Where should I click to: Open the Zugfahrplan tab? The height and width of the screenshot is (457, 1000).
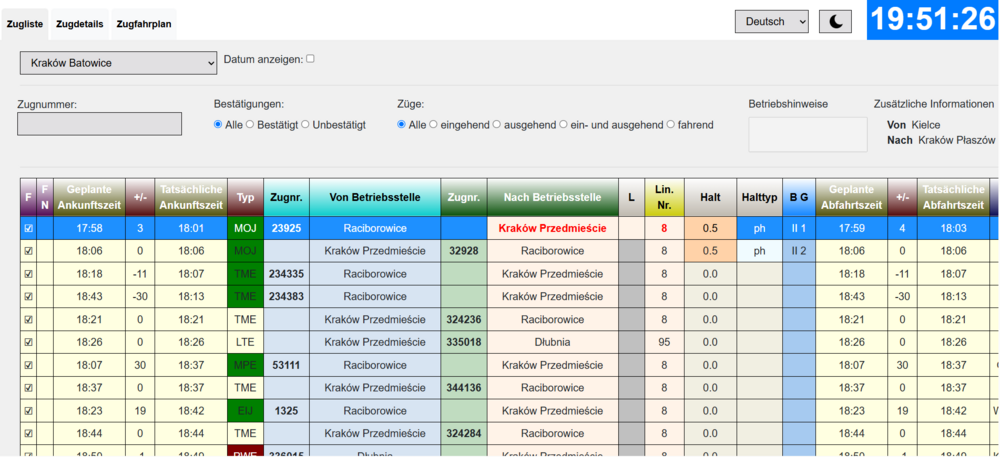(143, 23)
